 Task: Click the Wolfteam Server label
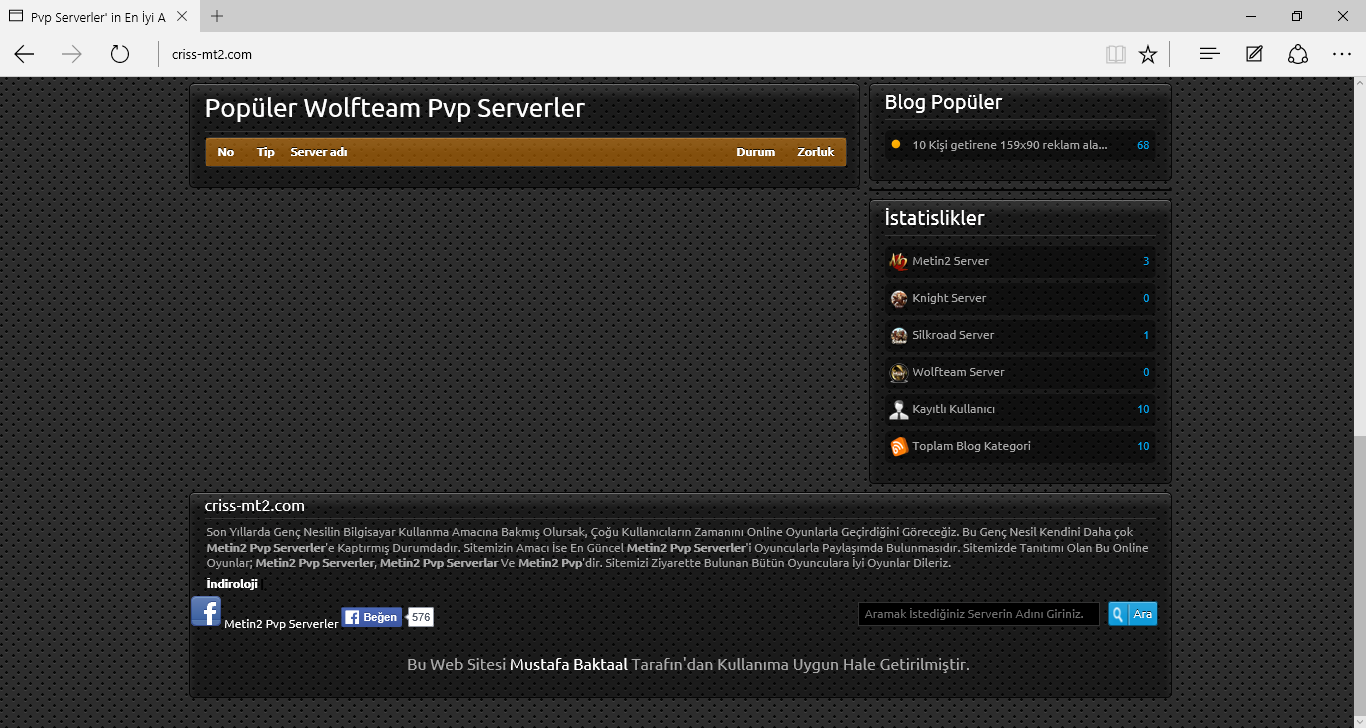958,372
